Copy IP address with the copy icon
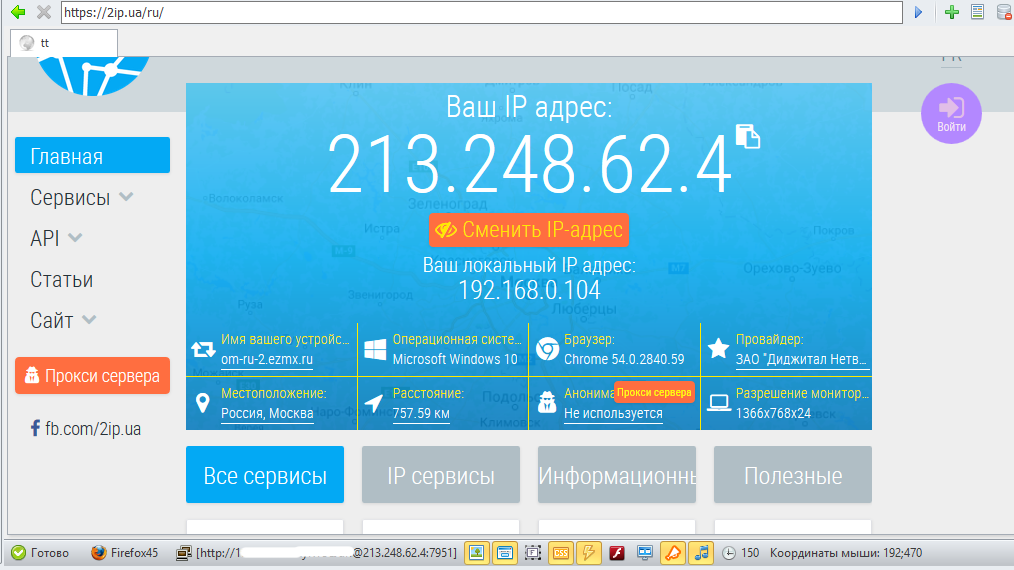This screenshot has height=570, width=1014. click(747, 136)
